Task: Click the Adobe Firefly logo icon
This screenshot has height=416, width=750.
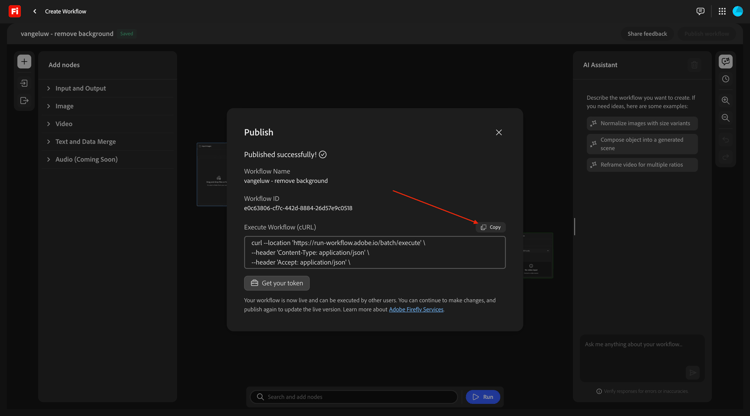Action: pyautogui.click(x=15, y=11)
